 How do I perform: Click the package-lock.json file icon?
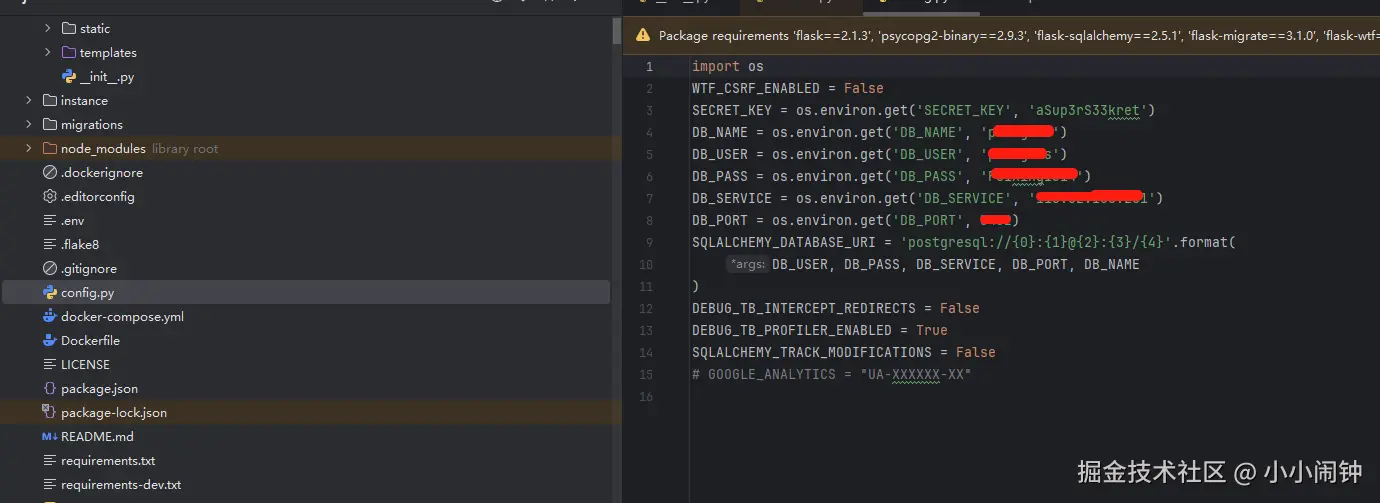[50, 413]
